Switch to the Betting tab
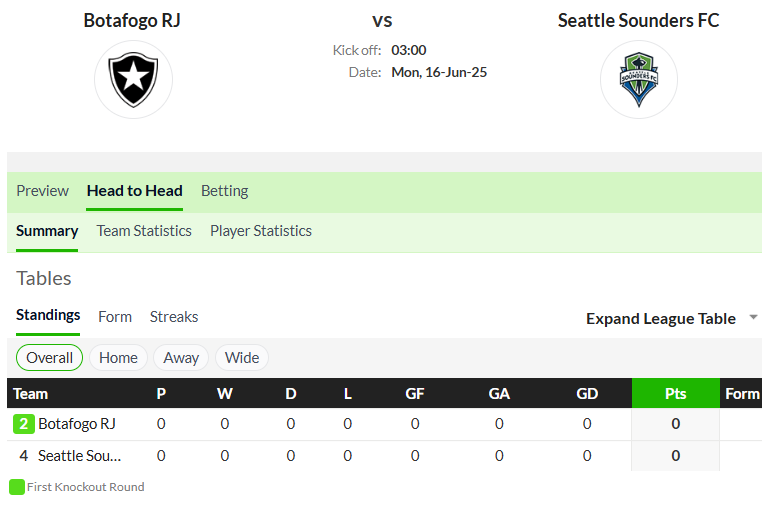The image size is (762, 513). coord(225,191)
